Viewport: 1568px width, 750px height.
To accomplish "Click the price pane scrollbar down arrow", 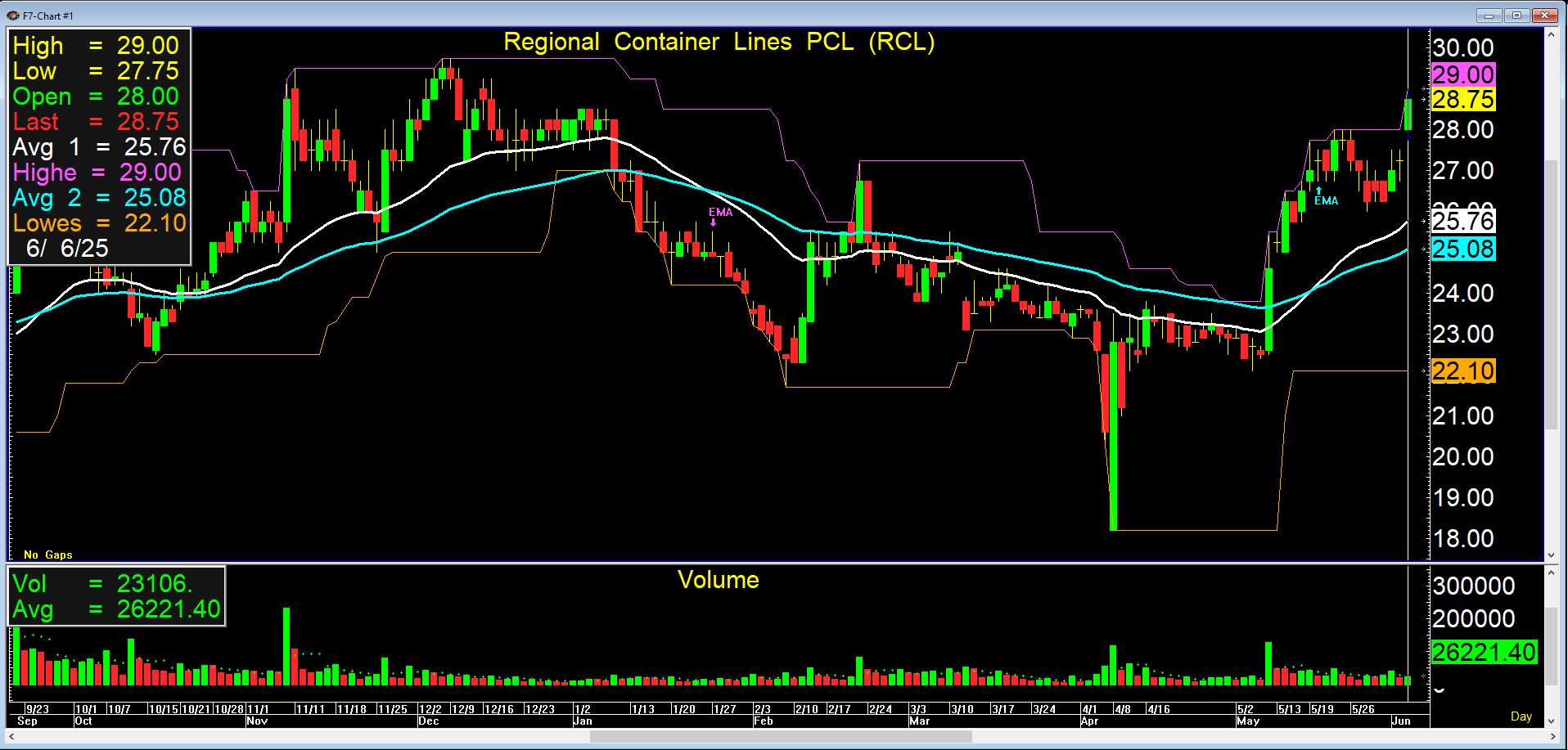I will (x=1551, y=555).
